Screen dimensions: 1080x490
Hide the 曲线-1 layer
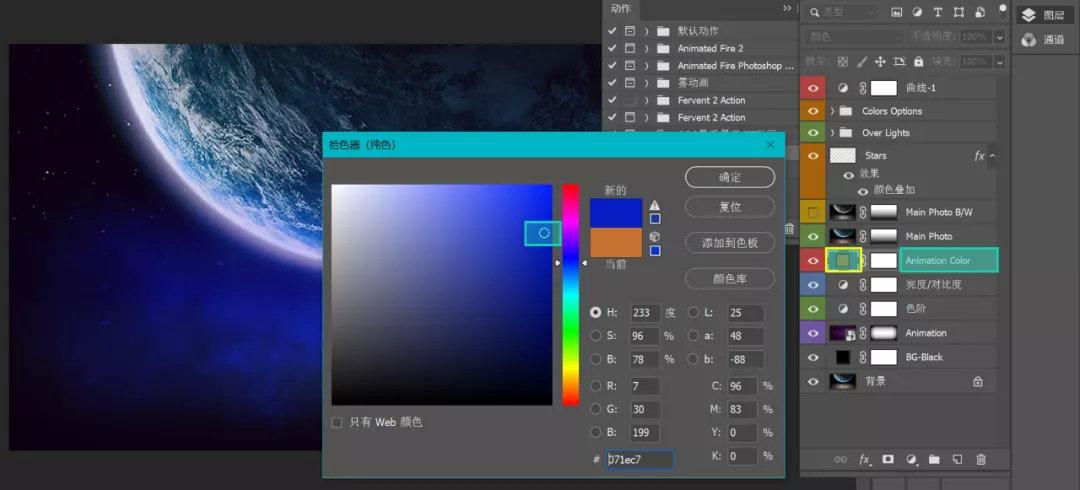(x=813, y=88)
